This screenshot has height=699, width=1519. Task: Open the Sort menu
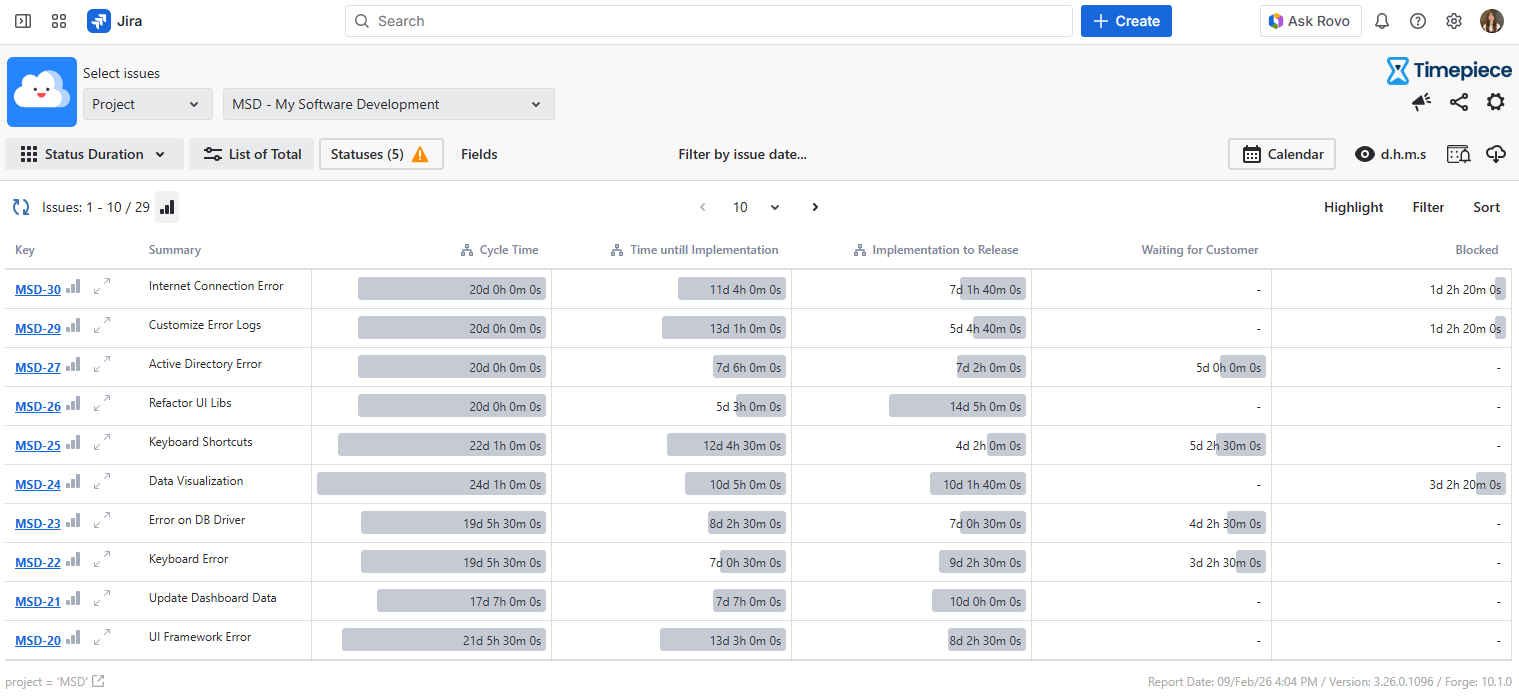1486,207
